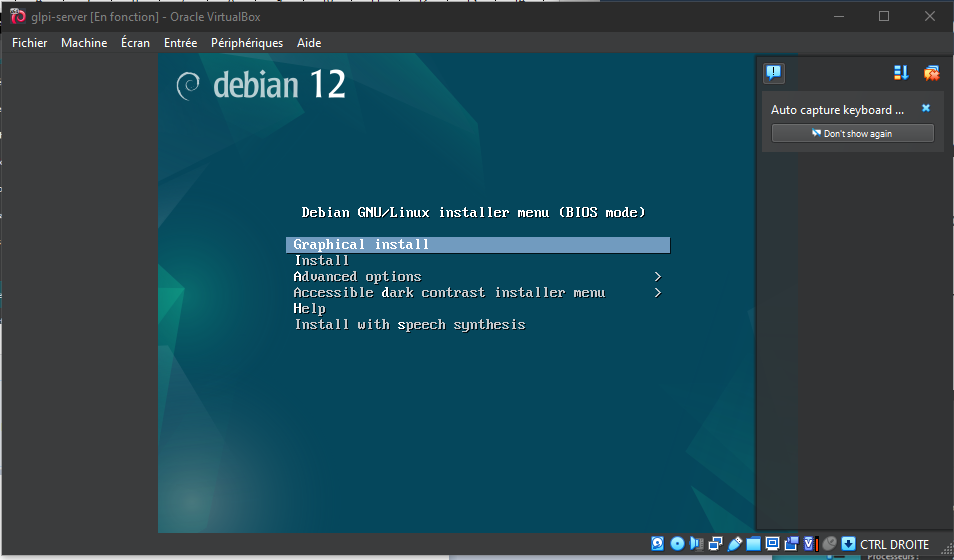Open the Machine menu
954x560 pixels.
pos(84,43)
